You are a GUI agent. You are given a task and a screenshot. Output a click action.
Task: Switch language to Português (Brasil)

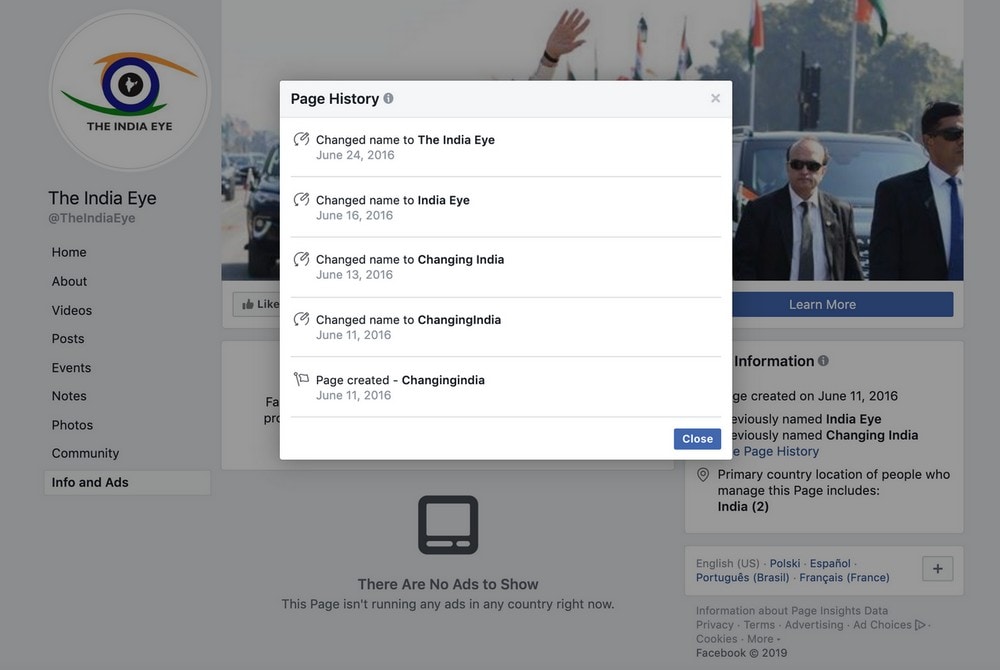tap(742, 578)
